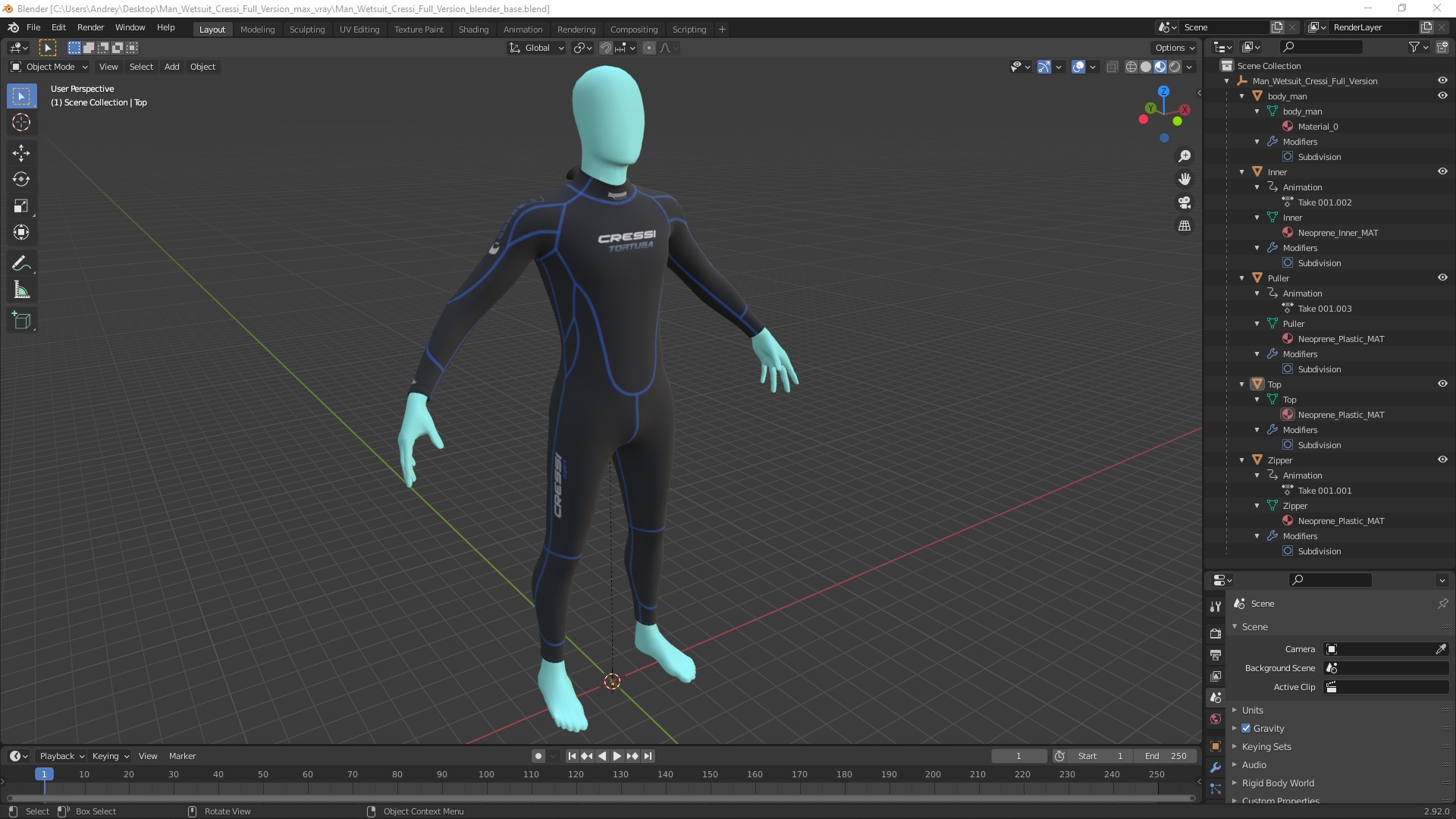Hide the body_man object in outliner
The width and height of the screenshot is (1456, 819).
pos(1442,96)
